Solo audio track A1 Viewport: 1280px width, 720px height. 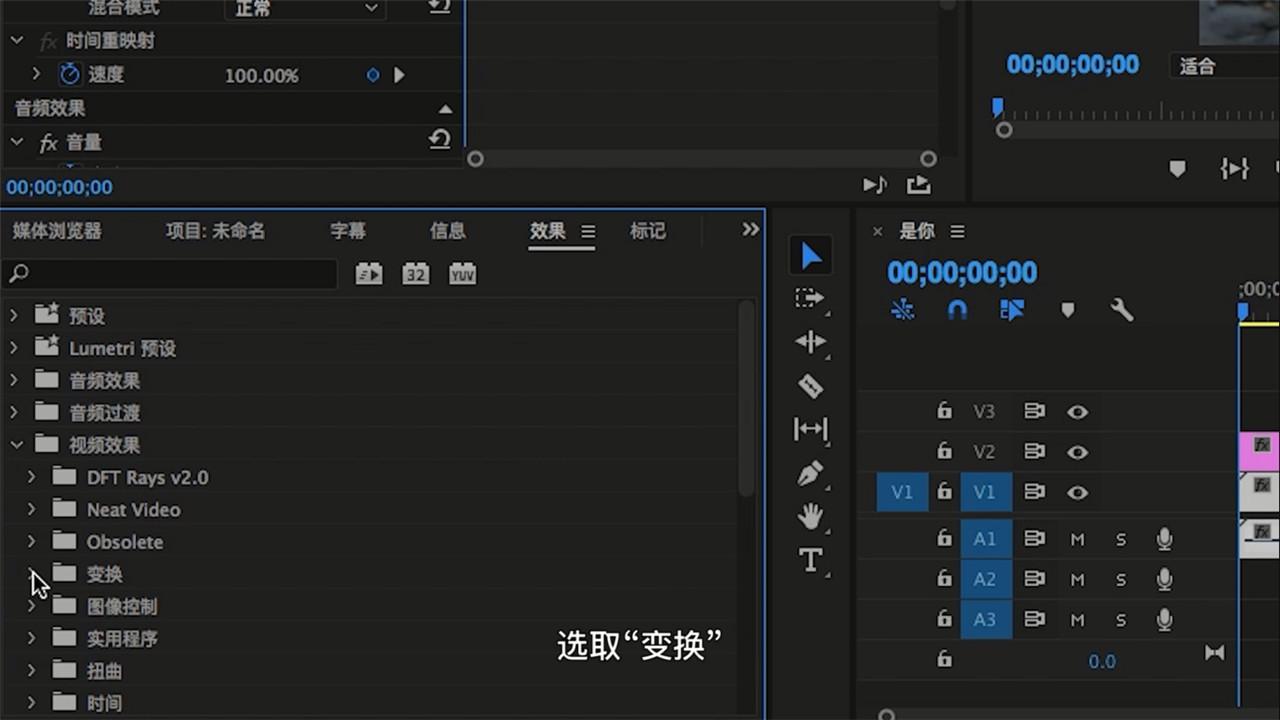pos(1121,540)
